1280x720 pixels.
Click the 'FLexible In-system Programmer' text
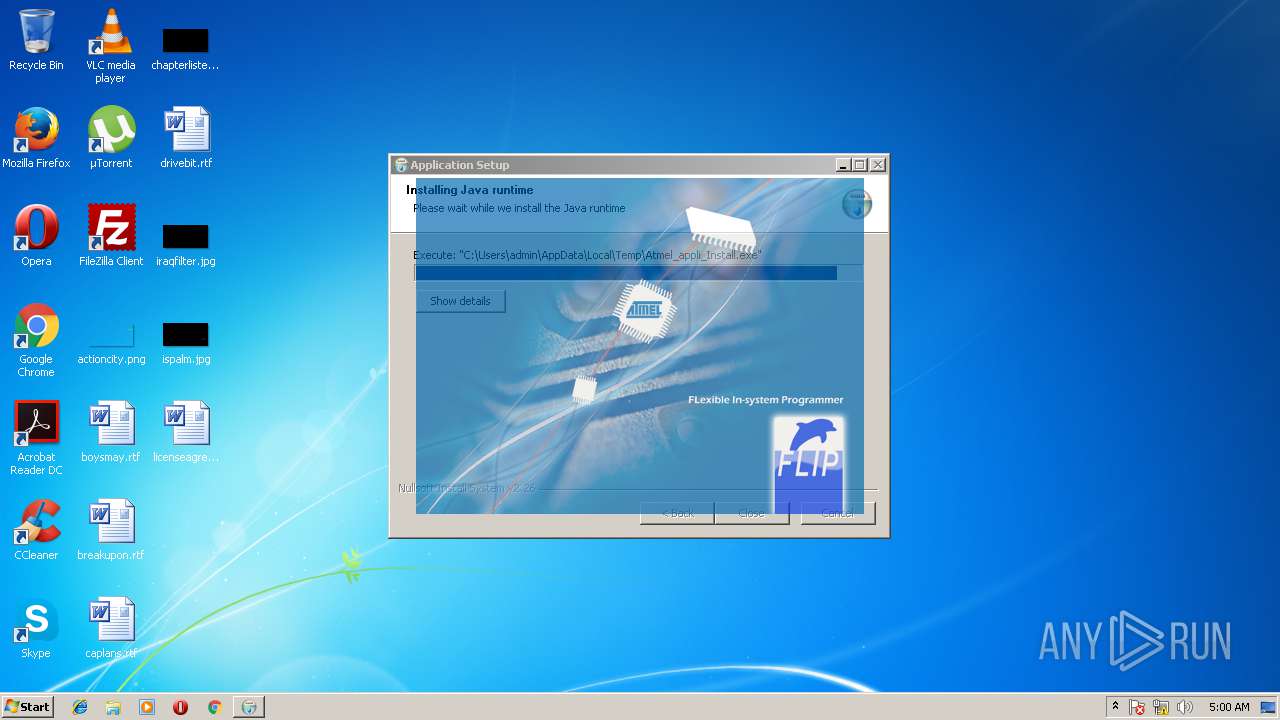click(x=766, y=400)
